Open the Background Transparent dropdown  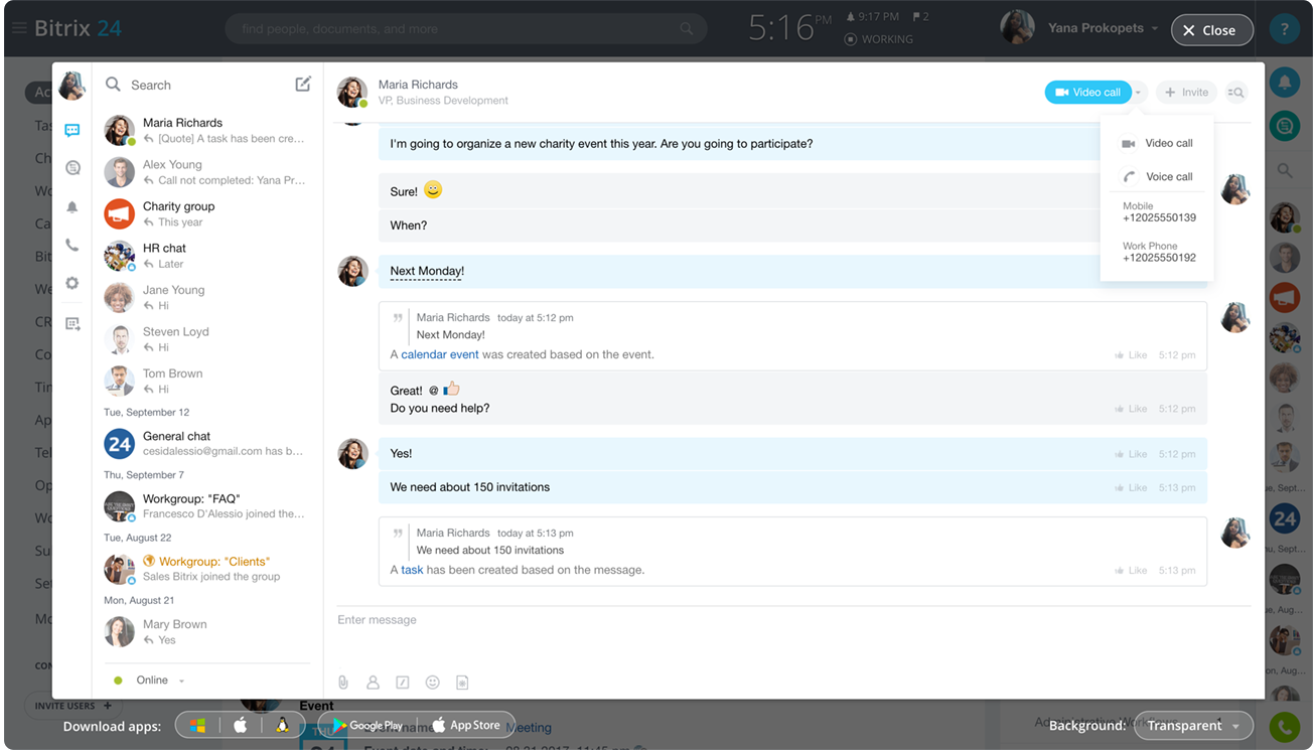pyautogui.click(x=1193, y=726)
